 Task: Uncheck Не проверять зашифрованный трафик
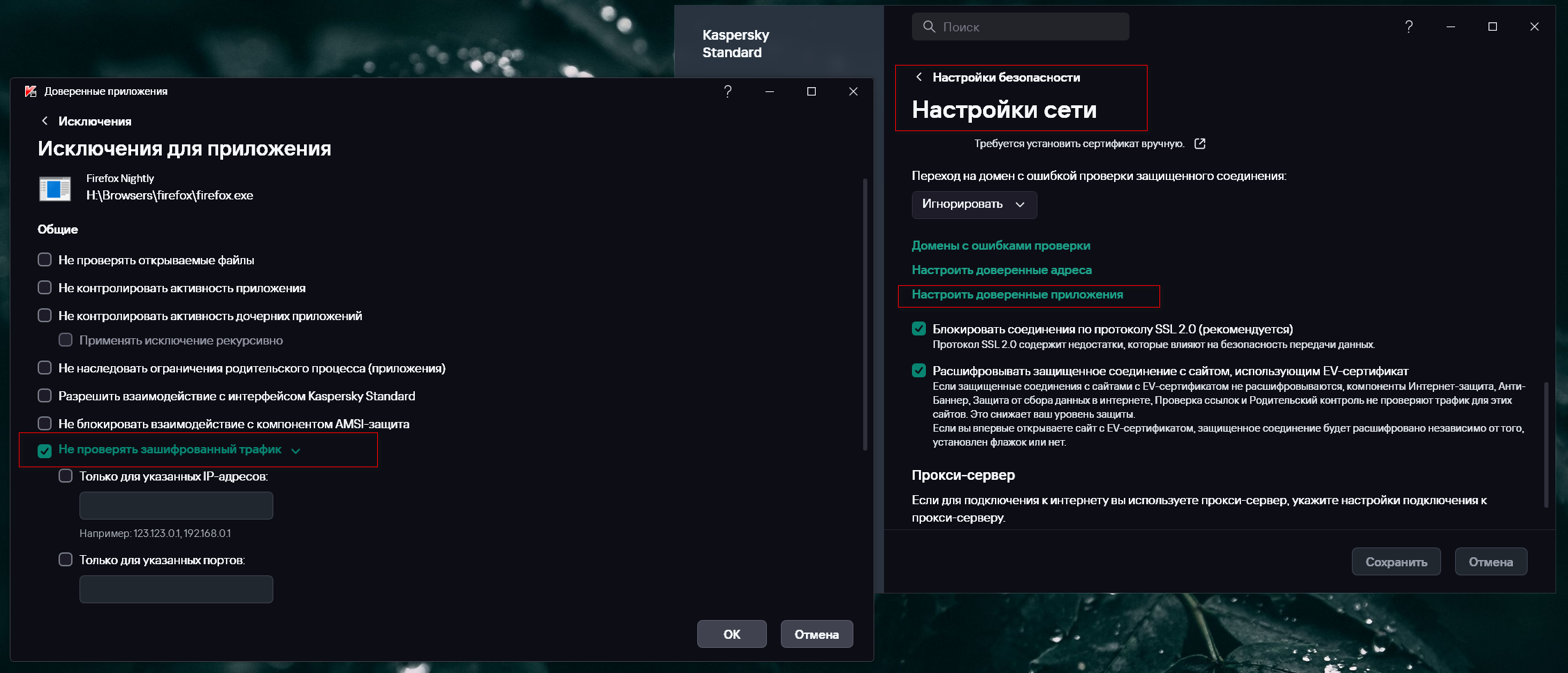pos(45,451)
